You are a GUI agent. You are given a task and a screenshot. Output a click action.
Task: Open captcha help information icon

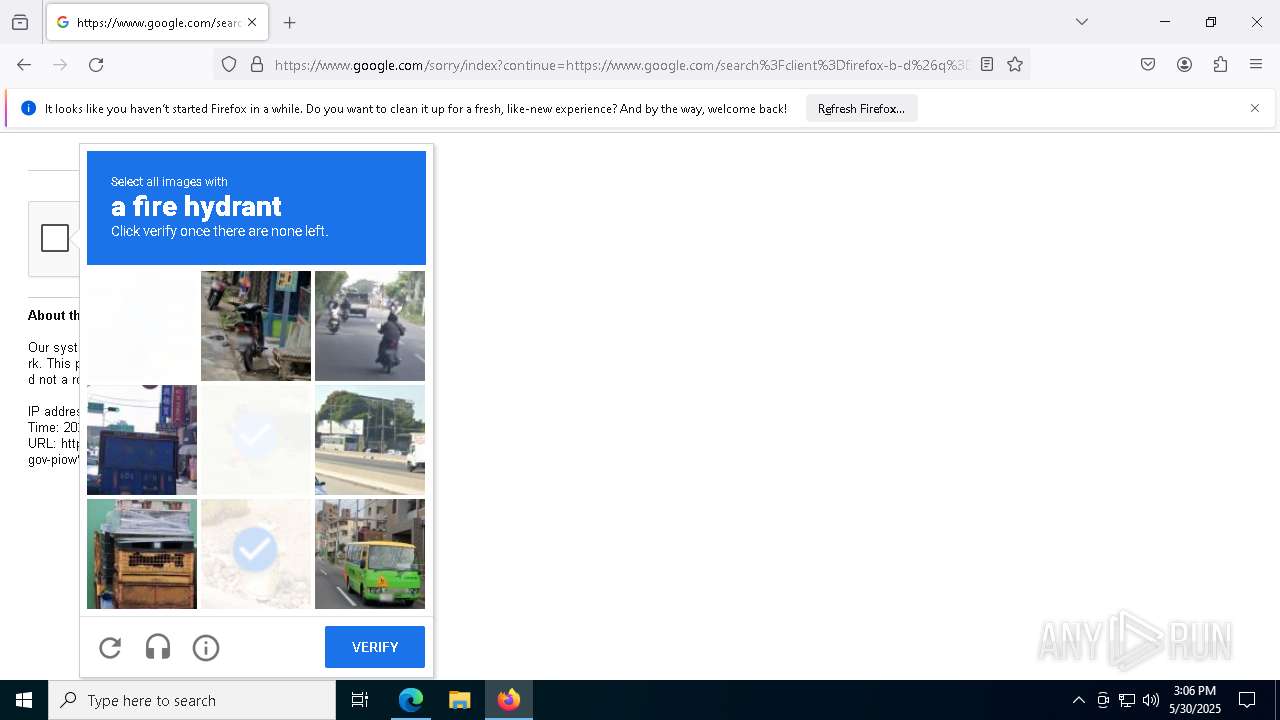click(x=206, y=647)
